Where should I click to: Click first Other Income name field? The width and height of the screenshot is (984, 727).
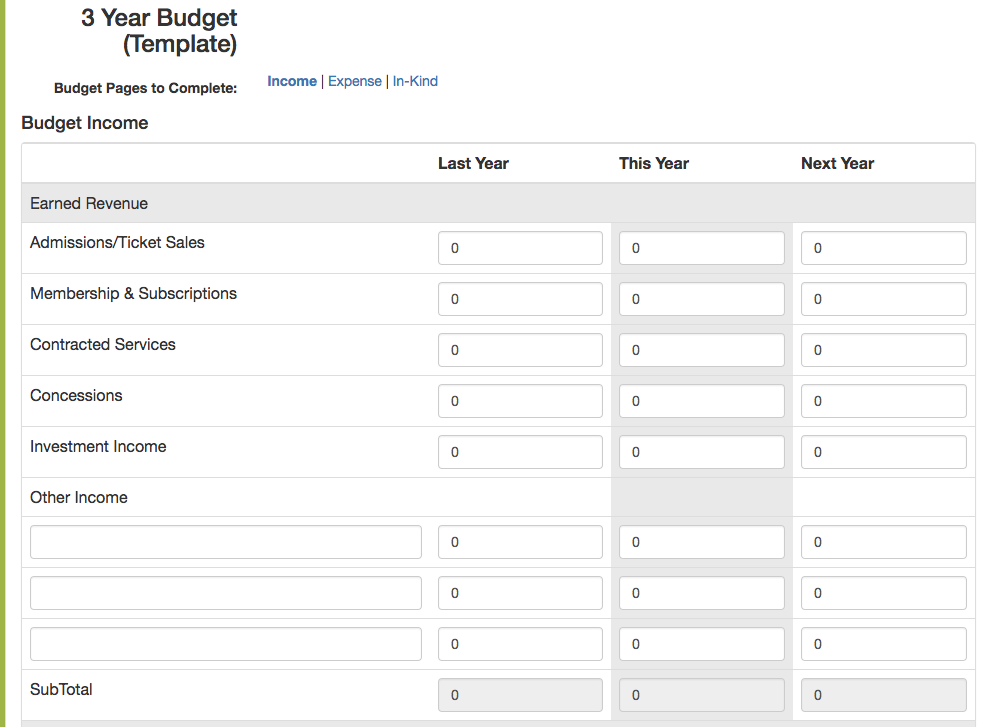(x=226, y=542)
